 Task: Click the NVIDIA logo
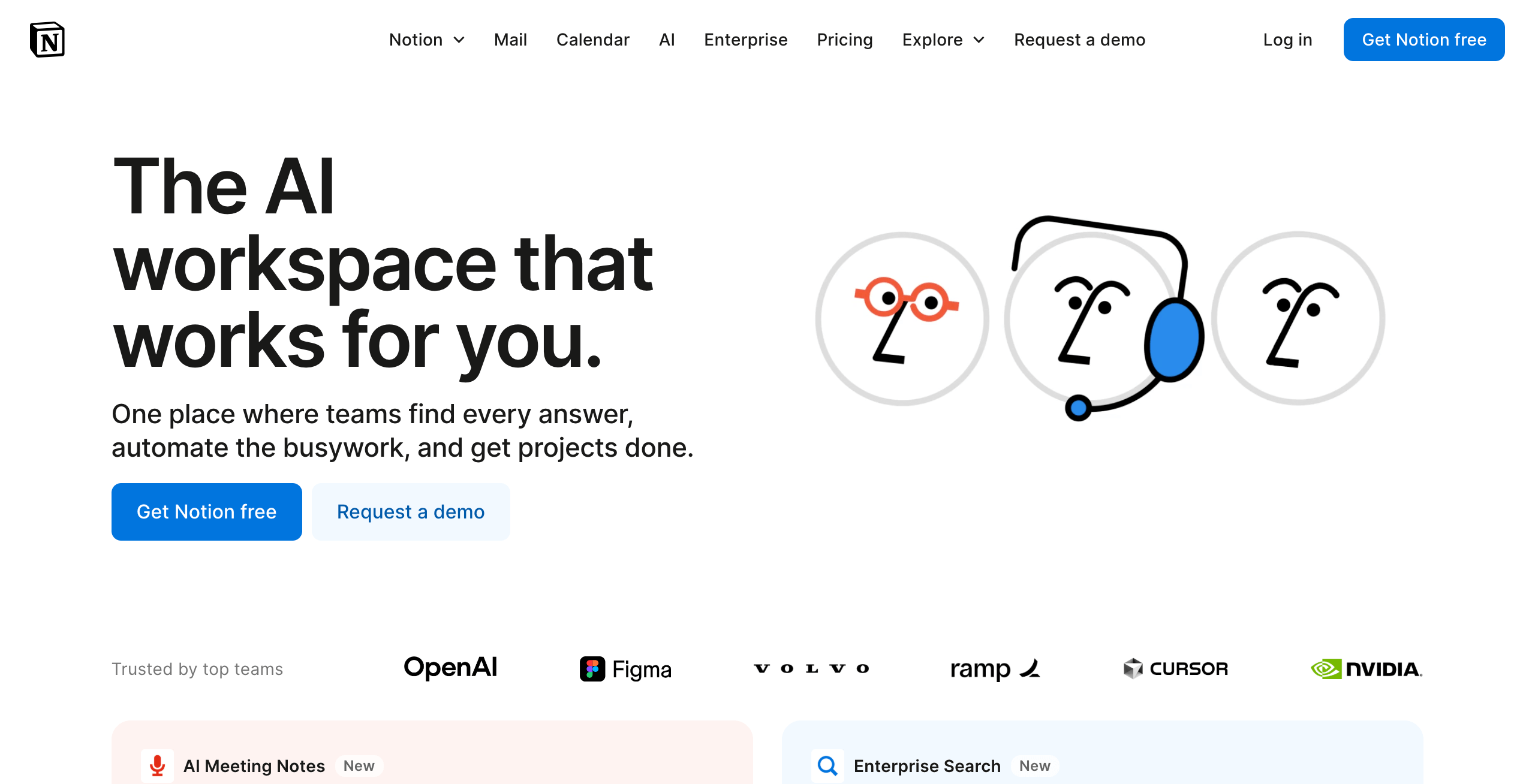click(1366, 669)
